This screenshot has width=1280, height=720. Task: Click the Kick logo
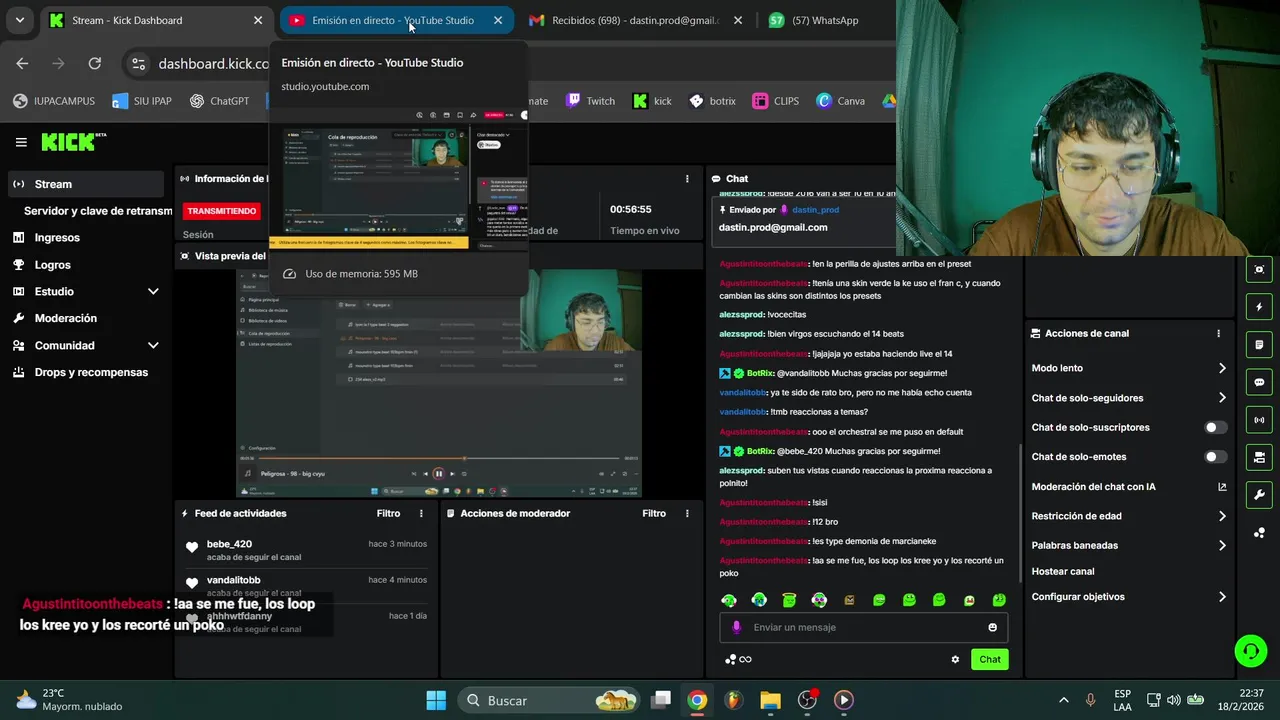pos(73,142)
